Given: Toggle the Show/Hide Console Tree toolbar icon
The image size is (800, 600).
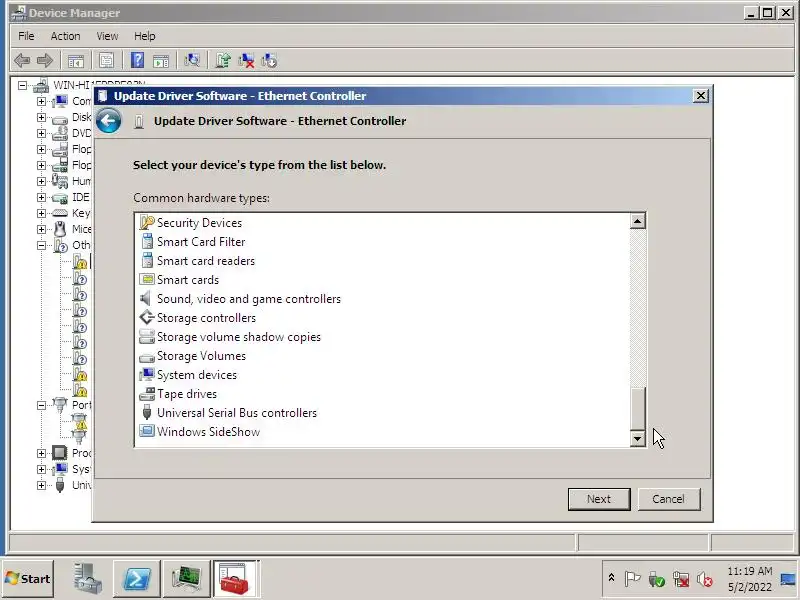Looking at the screenshot, I should [76, 61].
